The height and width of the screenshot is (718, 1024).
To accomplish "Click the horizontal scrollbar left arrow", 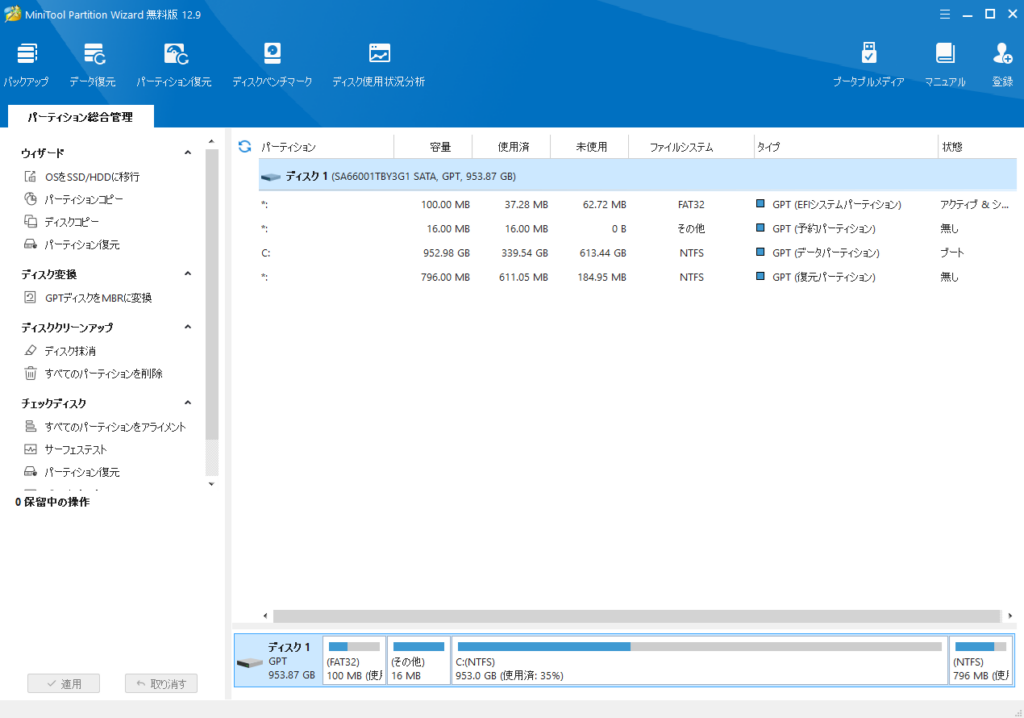I will (x=265, y=615).
